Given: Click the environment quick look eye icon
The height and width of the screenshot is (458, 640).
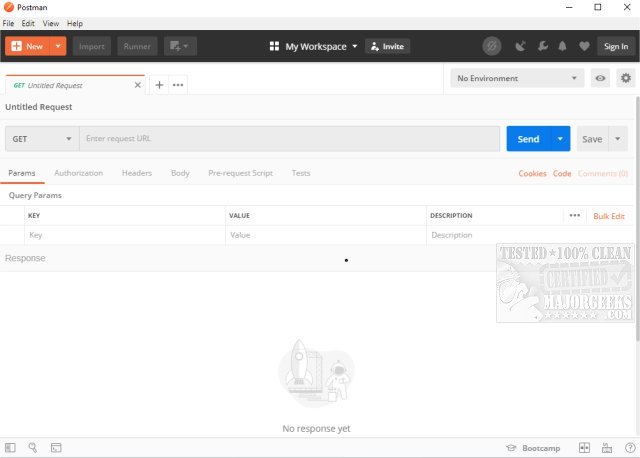Looking at the screenshot, I should point(600,78).
